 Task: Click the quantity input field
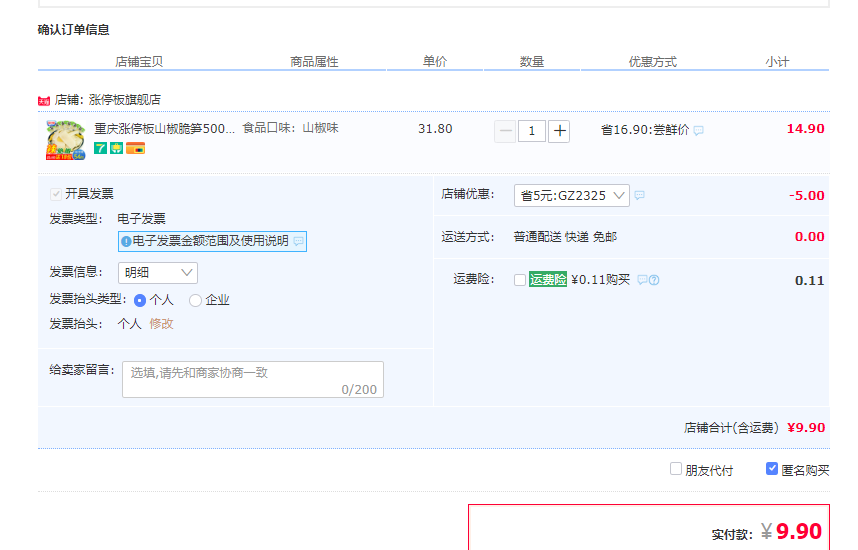[x=531, y=131]
